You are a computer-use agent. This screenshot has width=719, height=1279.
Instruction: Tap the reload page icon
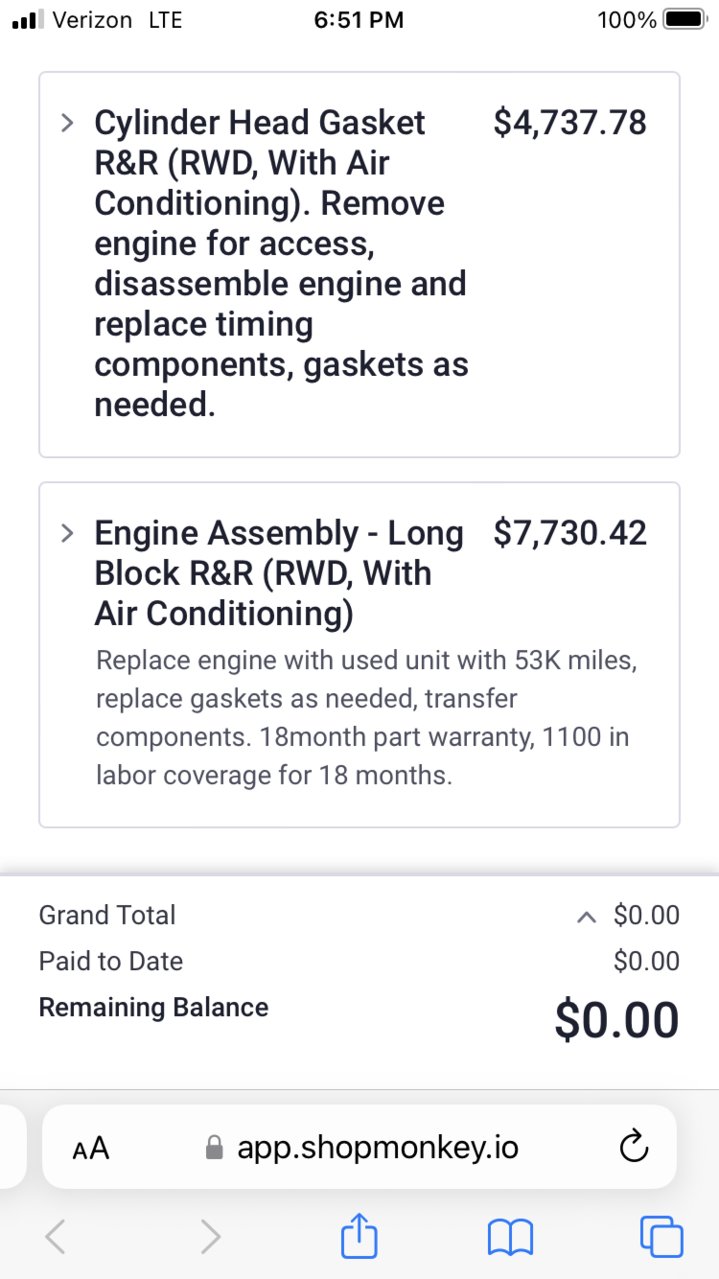[x=635, y=1147]
